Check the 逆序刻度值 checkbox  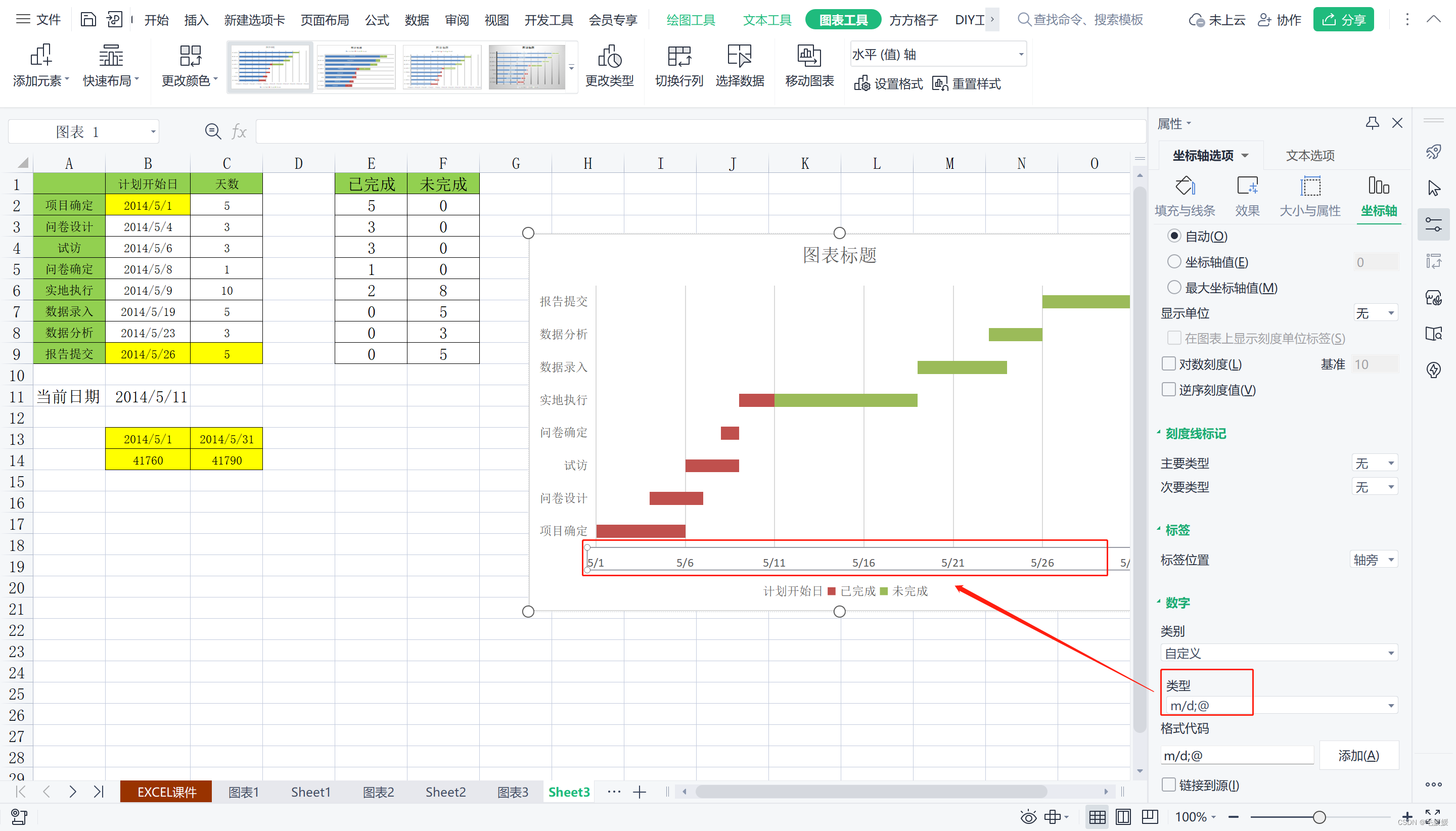pos(1168,390)
